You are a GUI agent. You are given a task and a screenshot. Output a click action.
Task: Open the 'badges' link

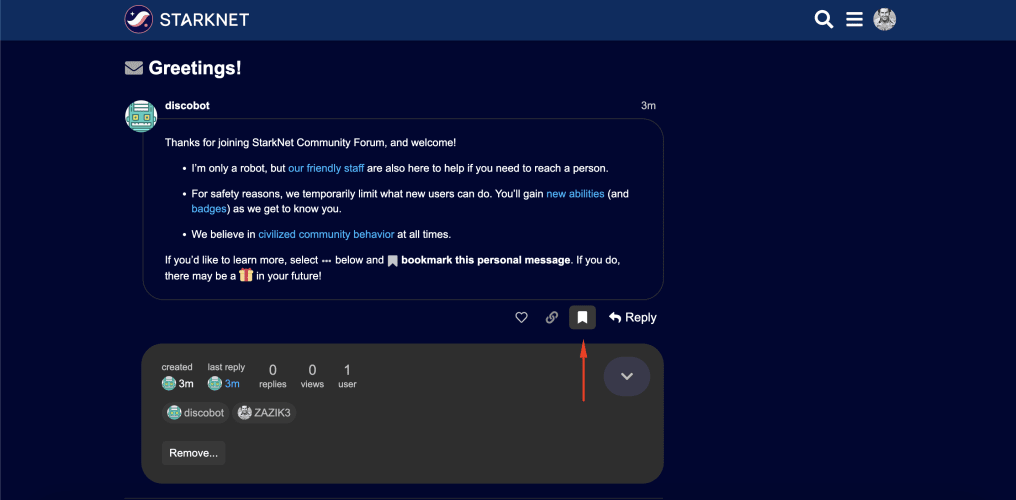(x=209, y=209)
